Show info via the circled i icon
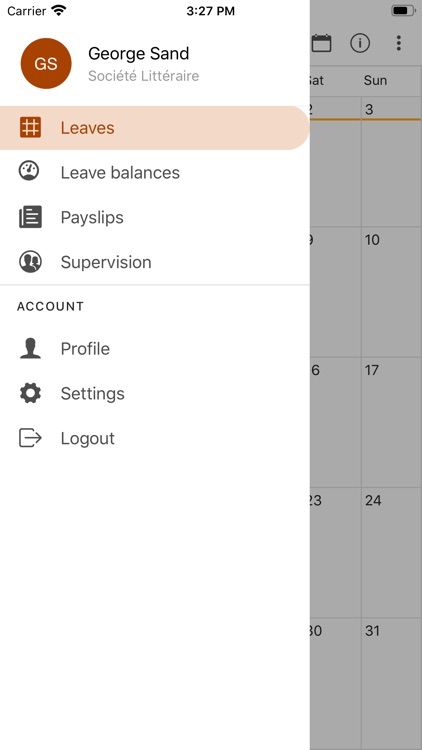Screen dimensions: 422x750 point(360,43)
